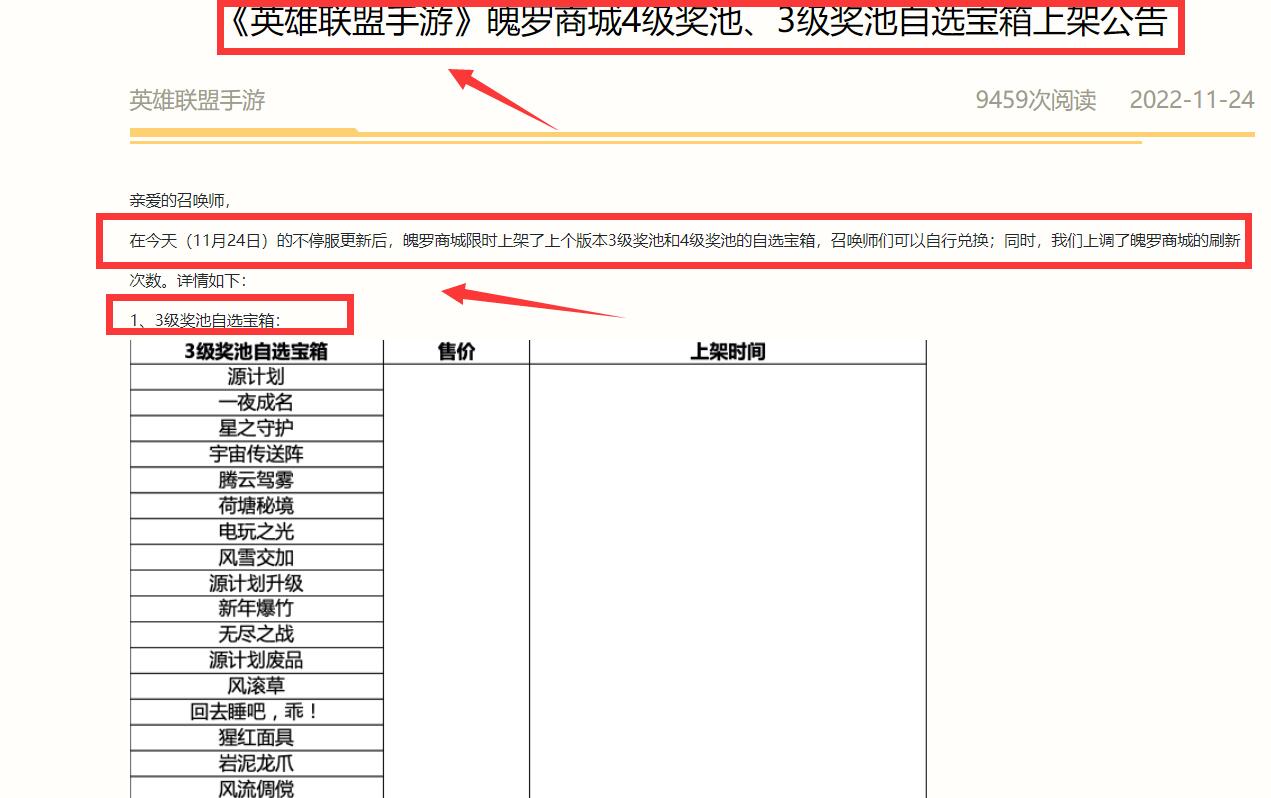The image size is (1271, 798).
Task: Click the 英雄联盟手游 source label
Action: click(x=197, y=100)
